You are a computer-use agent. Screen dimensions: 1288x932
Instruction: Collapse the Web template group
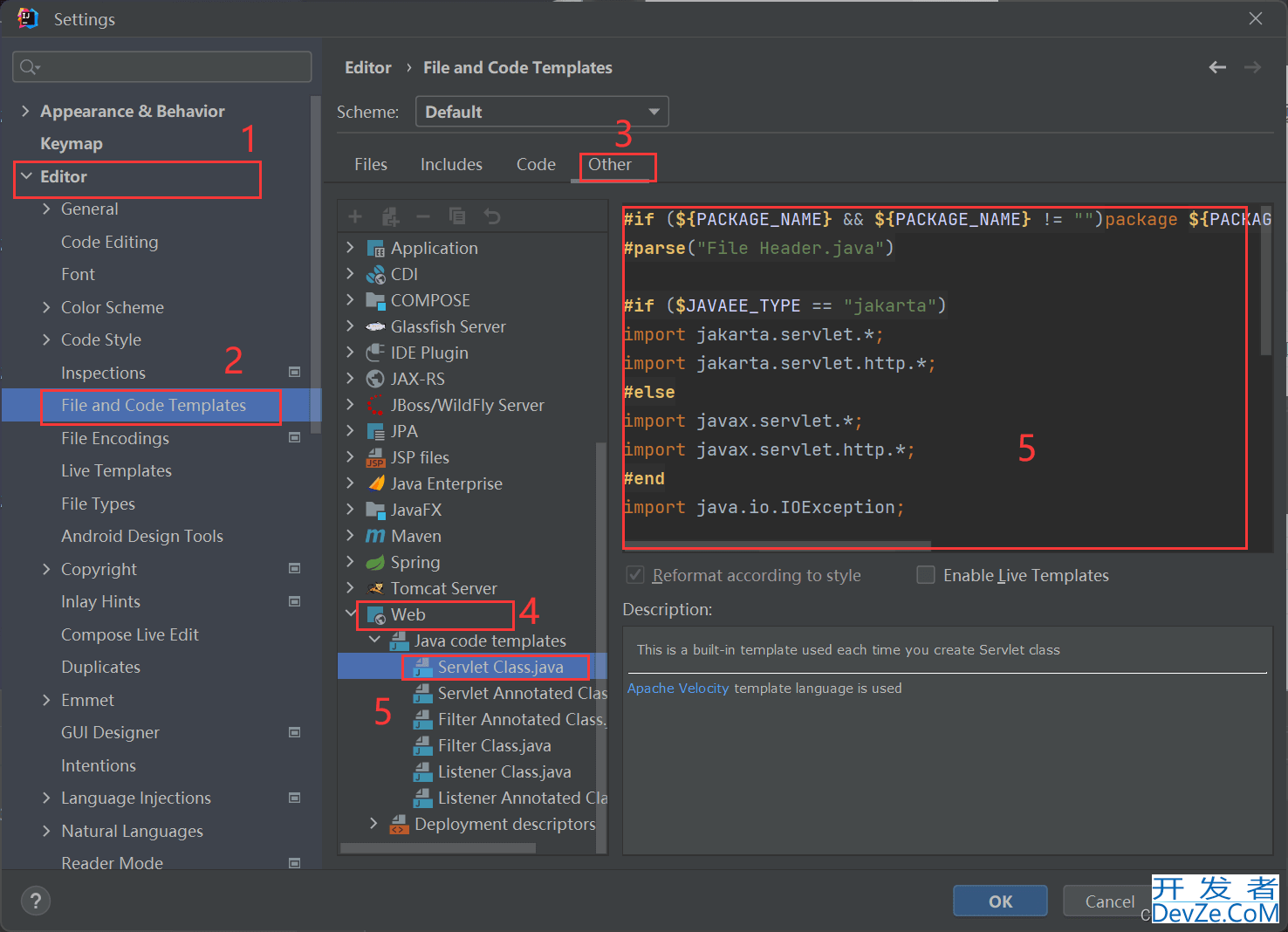pyautogui.click(x=351, y=614)
